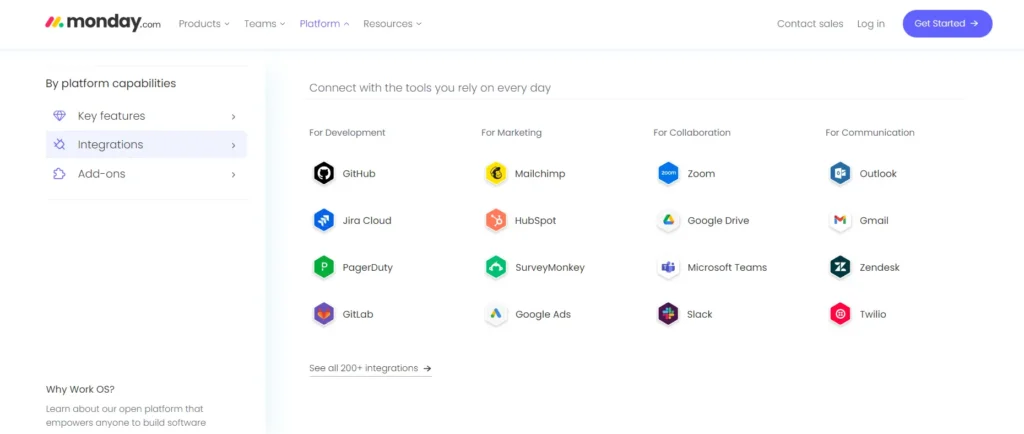
Task: Select Add-ons in sidebar
Action: [146, 174]
